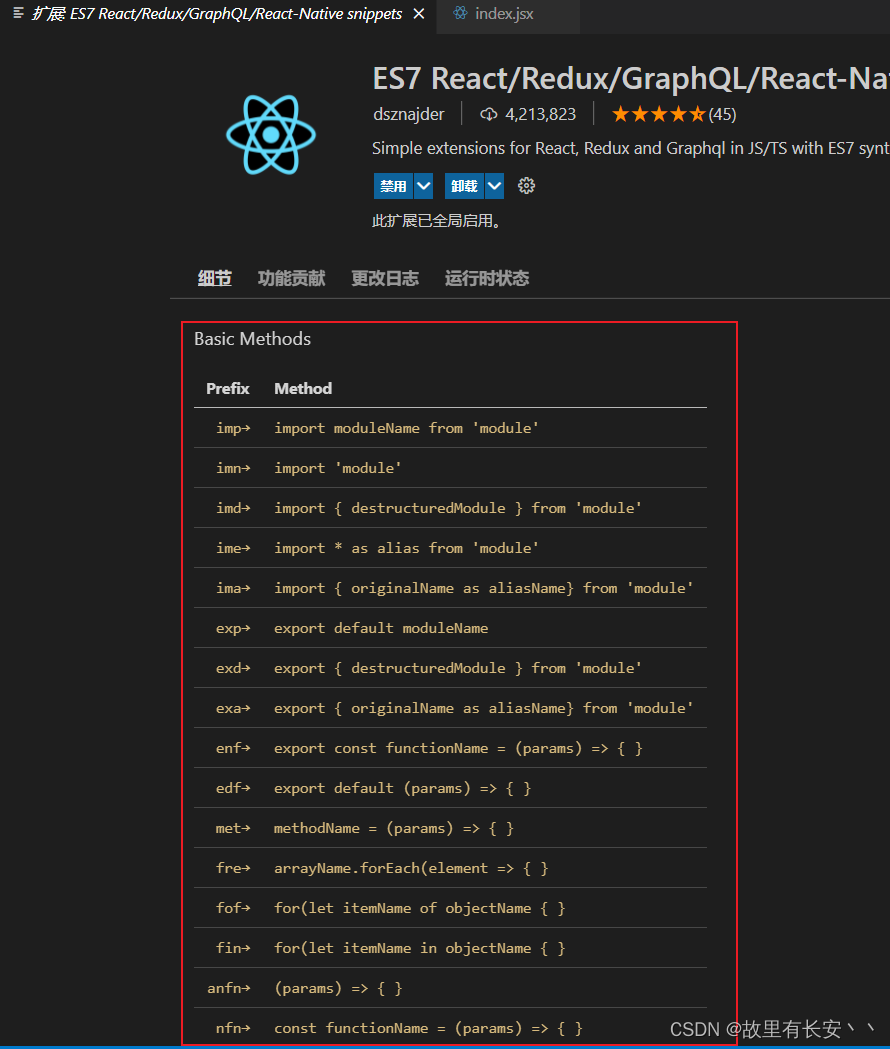Screen dimensions: 890x1049
Task: Click the 'Method' column header
Action: point(303,389)
